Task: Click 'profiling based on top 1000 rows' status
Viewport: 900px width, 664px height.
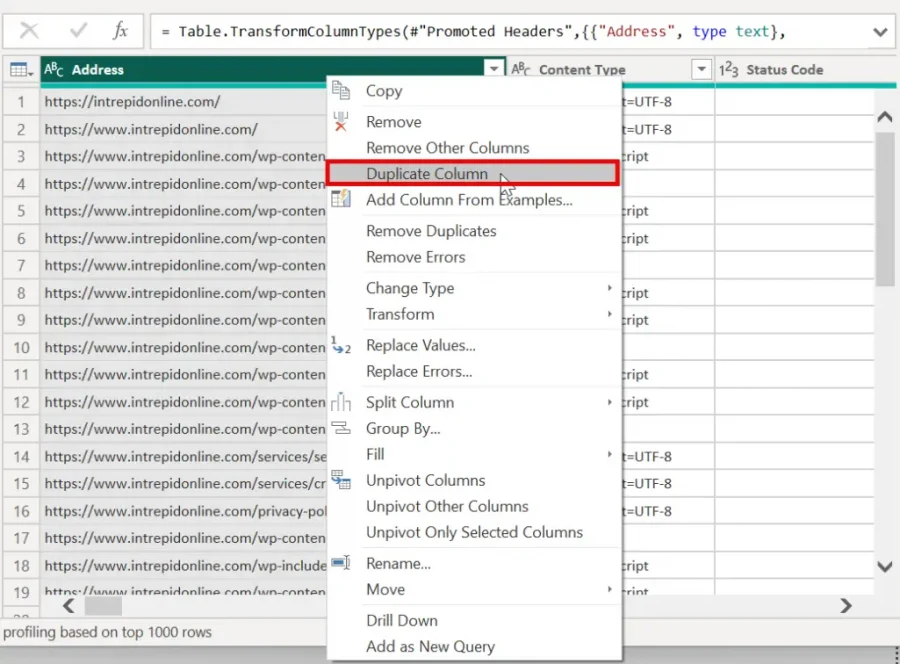Action: point(107,632)
